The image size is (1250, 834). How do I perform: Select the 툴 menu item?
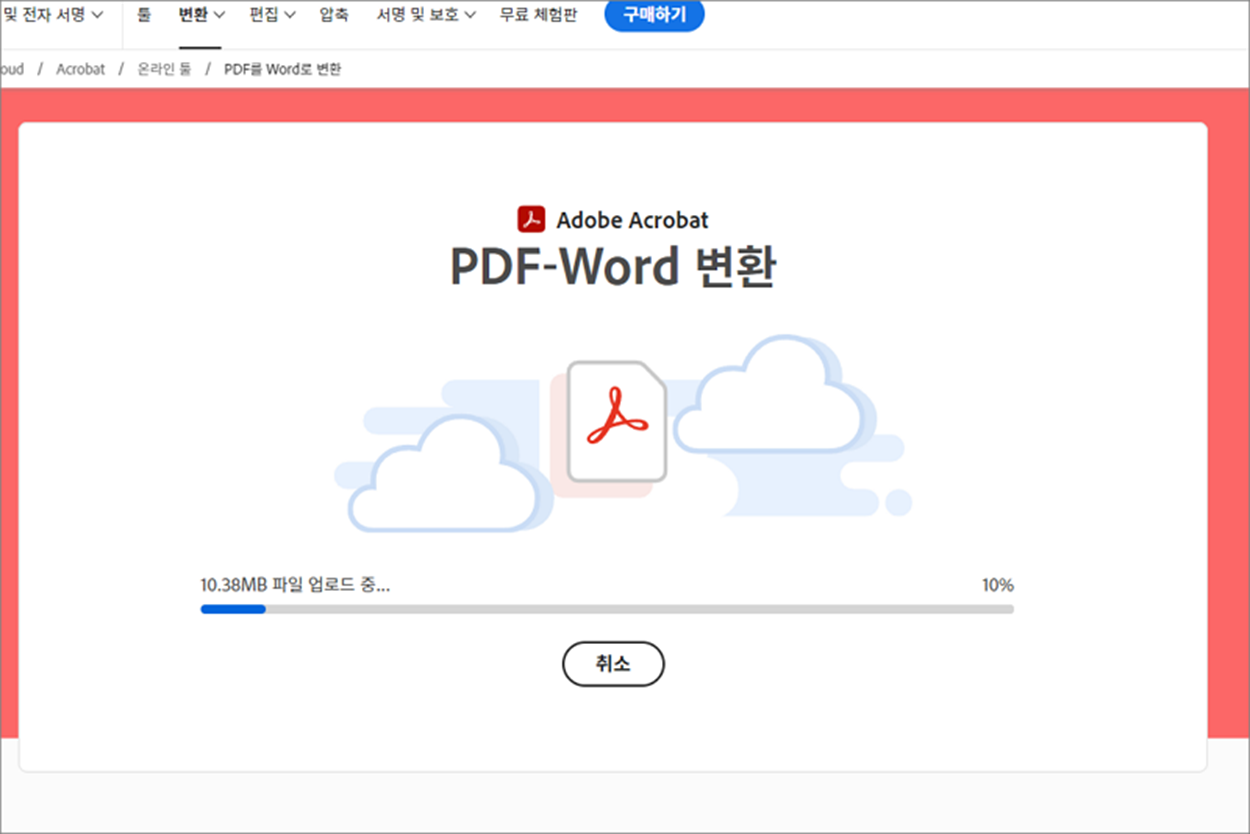[x=144, y=15]
